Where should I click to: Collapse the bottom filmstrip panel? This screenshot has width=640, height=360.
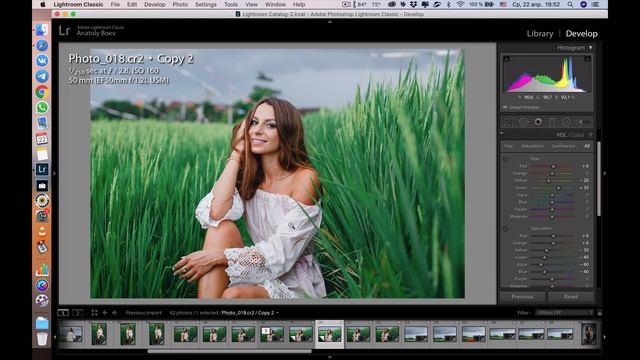coord(330,357)
